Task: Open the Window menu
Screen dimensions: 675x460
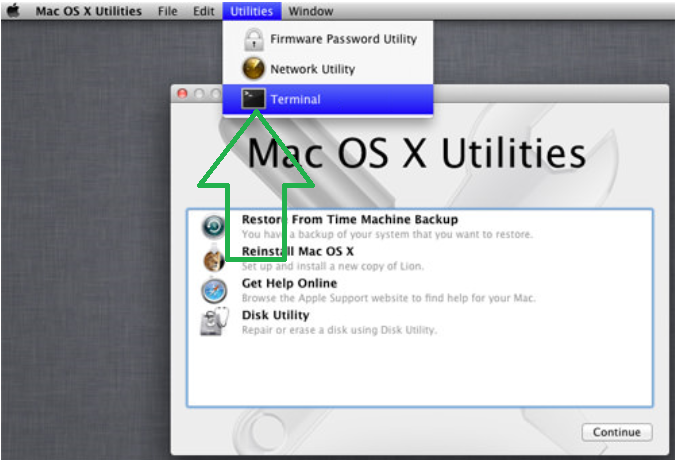Action: (309, 11)
